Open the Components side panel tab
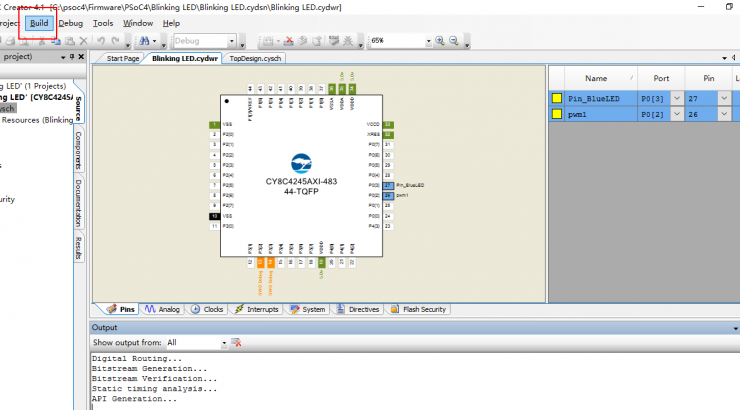 (x=78, y=150)
